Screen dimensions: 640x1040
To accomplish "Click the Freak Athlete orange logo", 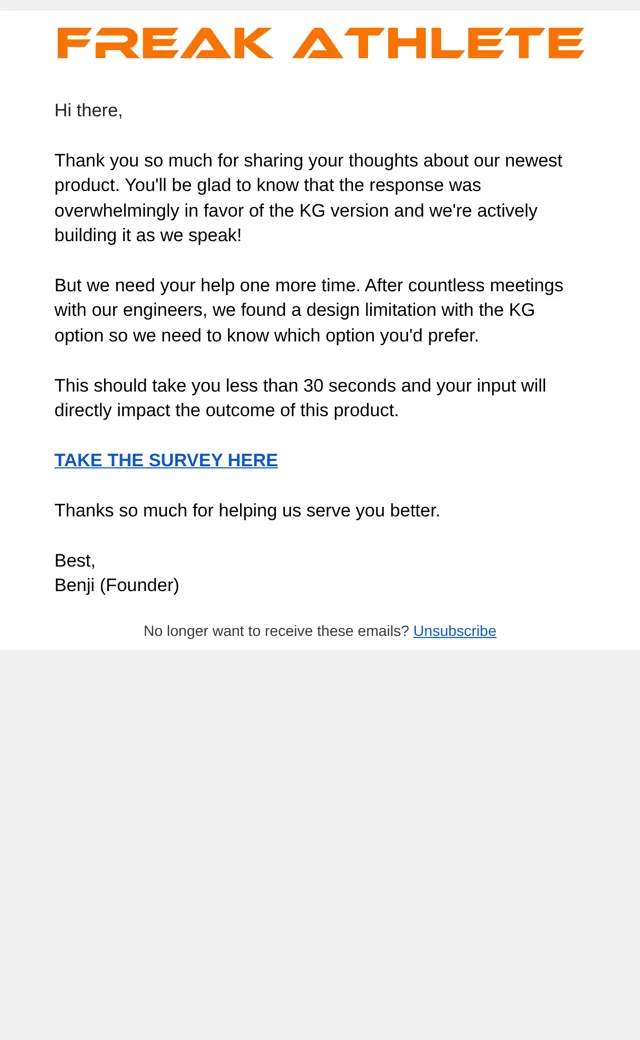I will pyautogui.click(x=320, y=42).
